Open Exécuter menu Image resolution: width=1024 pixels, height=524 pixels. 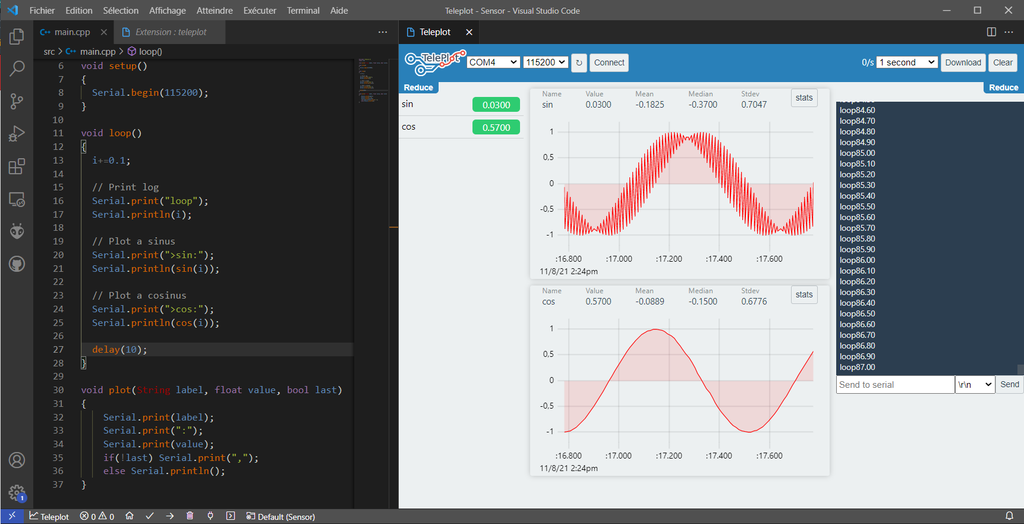click(260, 10)
